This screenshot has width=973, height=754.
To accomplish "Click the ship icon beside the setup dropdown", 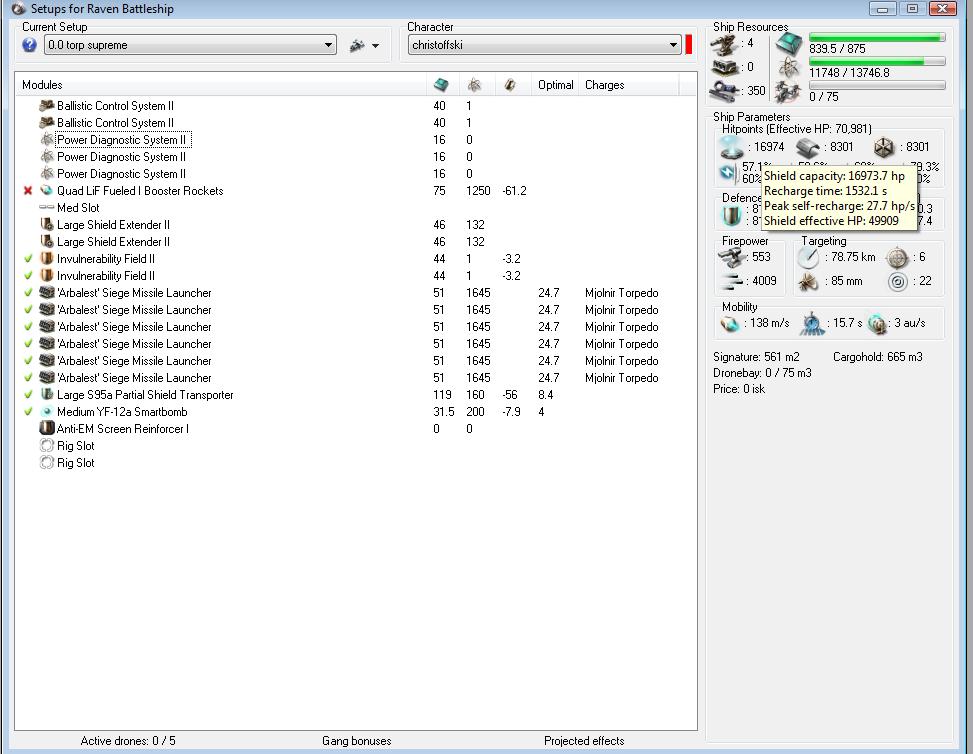I will [357, 45].
